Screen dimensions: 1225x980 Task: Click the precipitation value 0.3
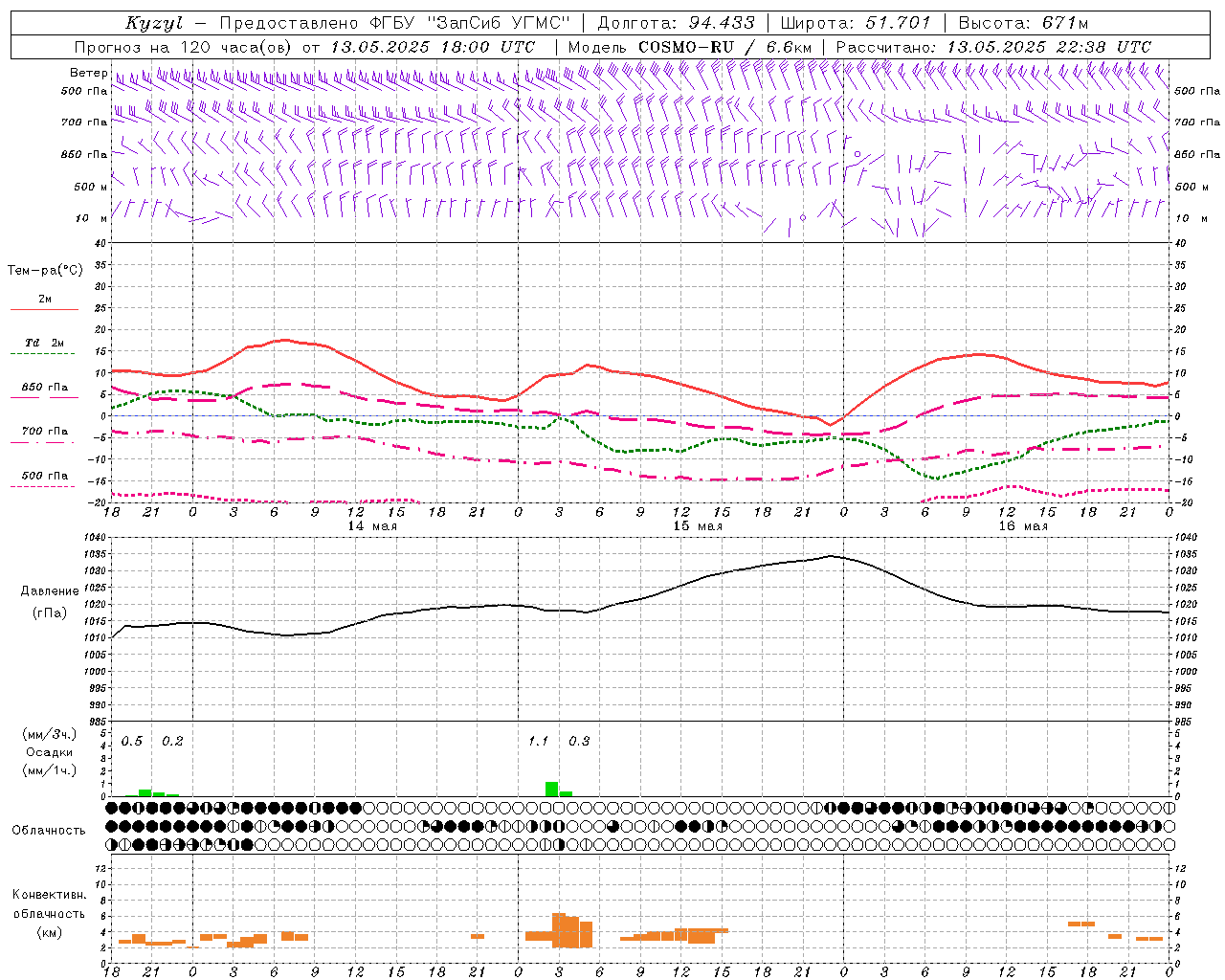(579, 741)
